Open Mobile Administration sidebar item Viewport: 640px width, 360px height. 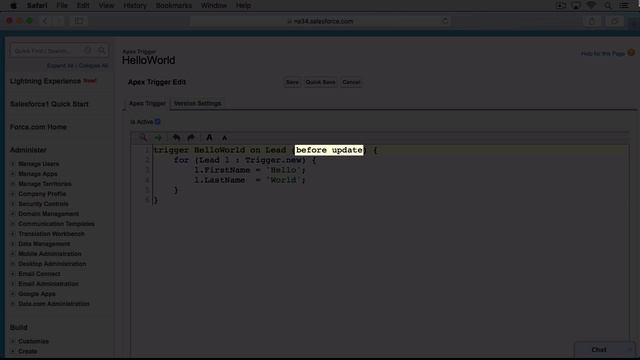pyautogui.click(x=50, y=254)
